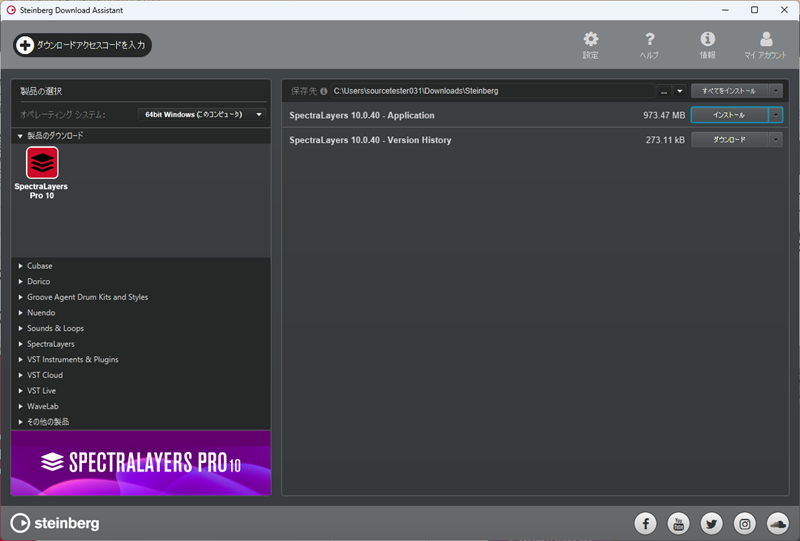Screen dimensions: 800x541
Task: Open dropdown arrow beside Application install button
Action: pyautogui.click(x=776, y=115)
